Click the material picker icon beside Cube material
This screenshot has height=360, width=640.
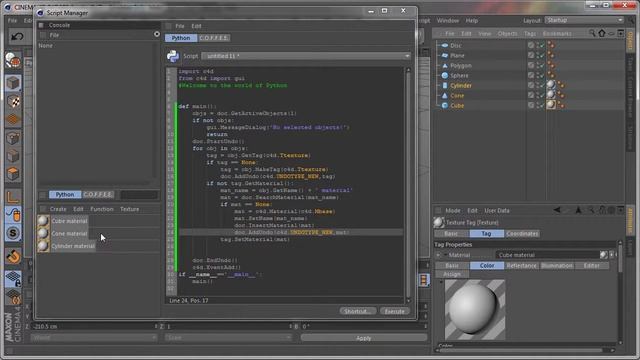pyautogui.click(x=603, y=255)
